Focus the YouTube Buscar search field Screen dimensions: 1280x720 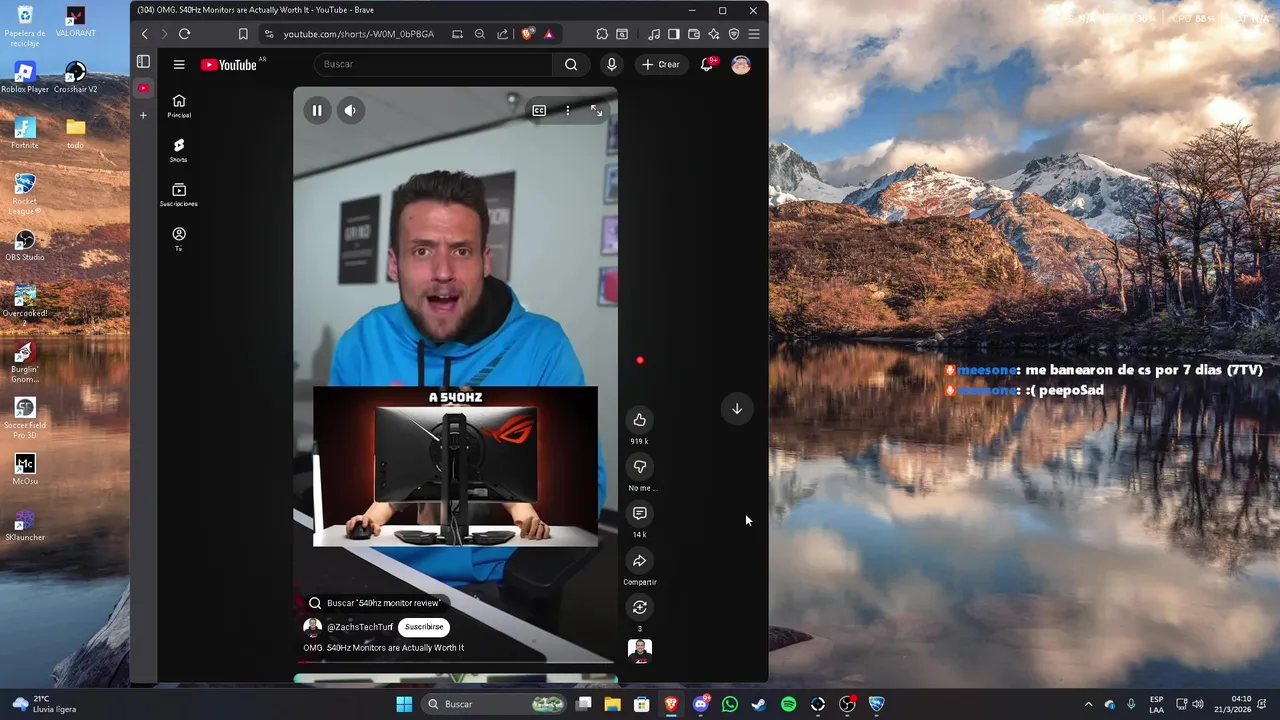(433, 65)
